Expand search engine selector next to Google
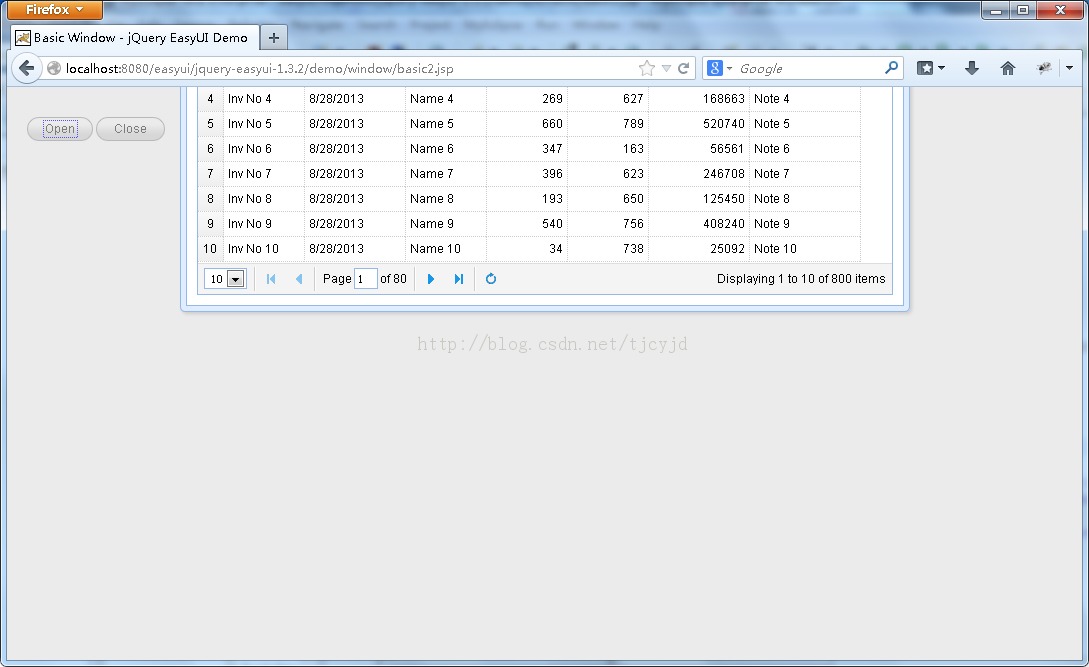Image resolution: width=1089 pixels, height=667 pixels. click(x=729, y=68)
